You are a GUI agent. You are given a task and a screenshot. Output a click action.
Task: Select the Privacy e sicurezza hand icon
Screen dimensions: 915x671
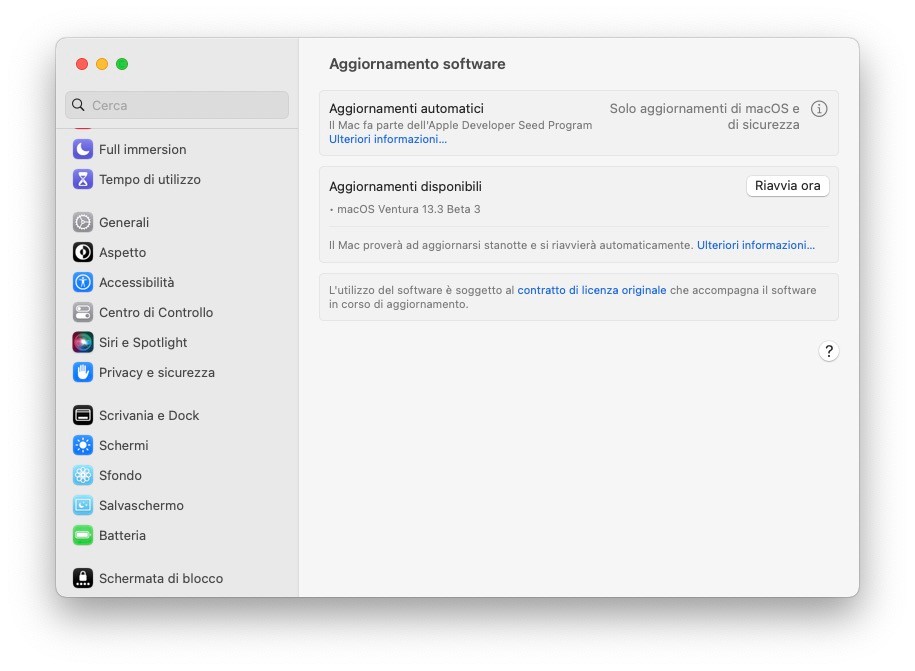click(x=82, y=372)
